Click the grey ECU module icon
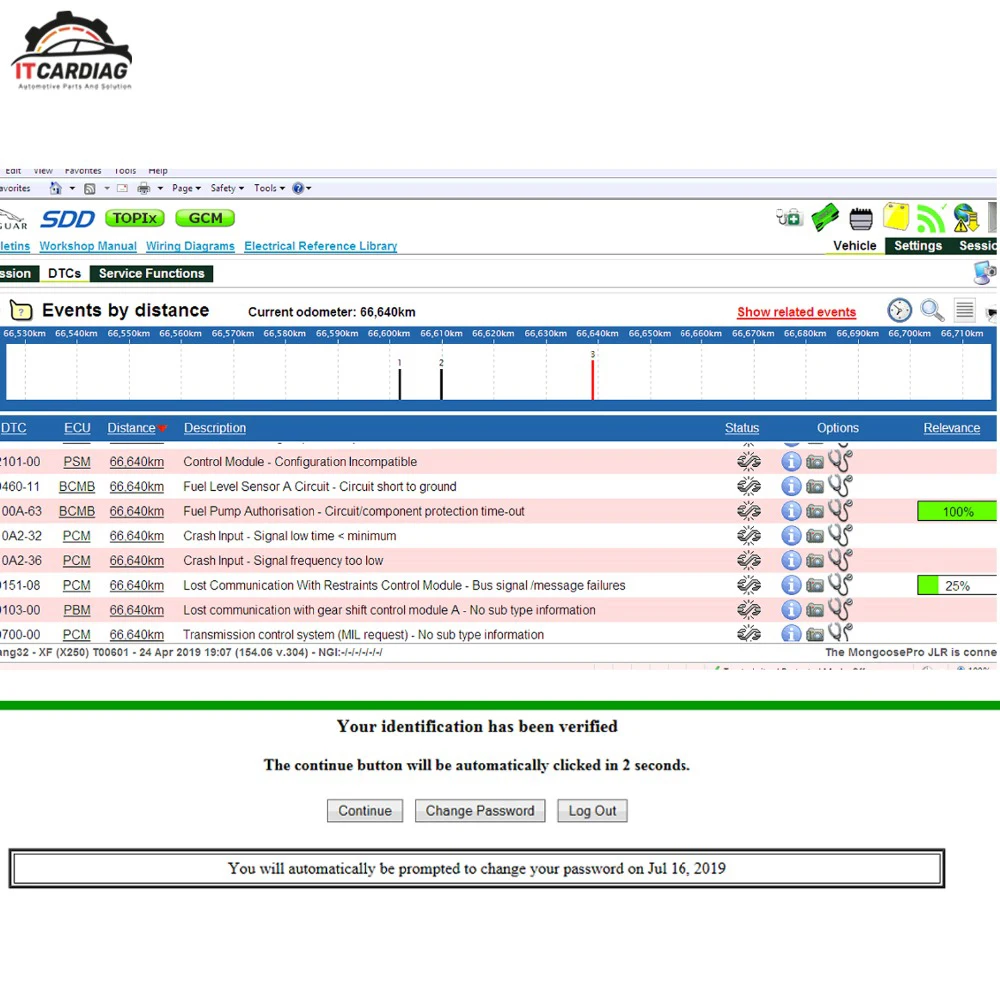The width and height of the screenshot is (1000, 1000). click(861, 219)
